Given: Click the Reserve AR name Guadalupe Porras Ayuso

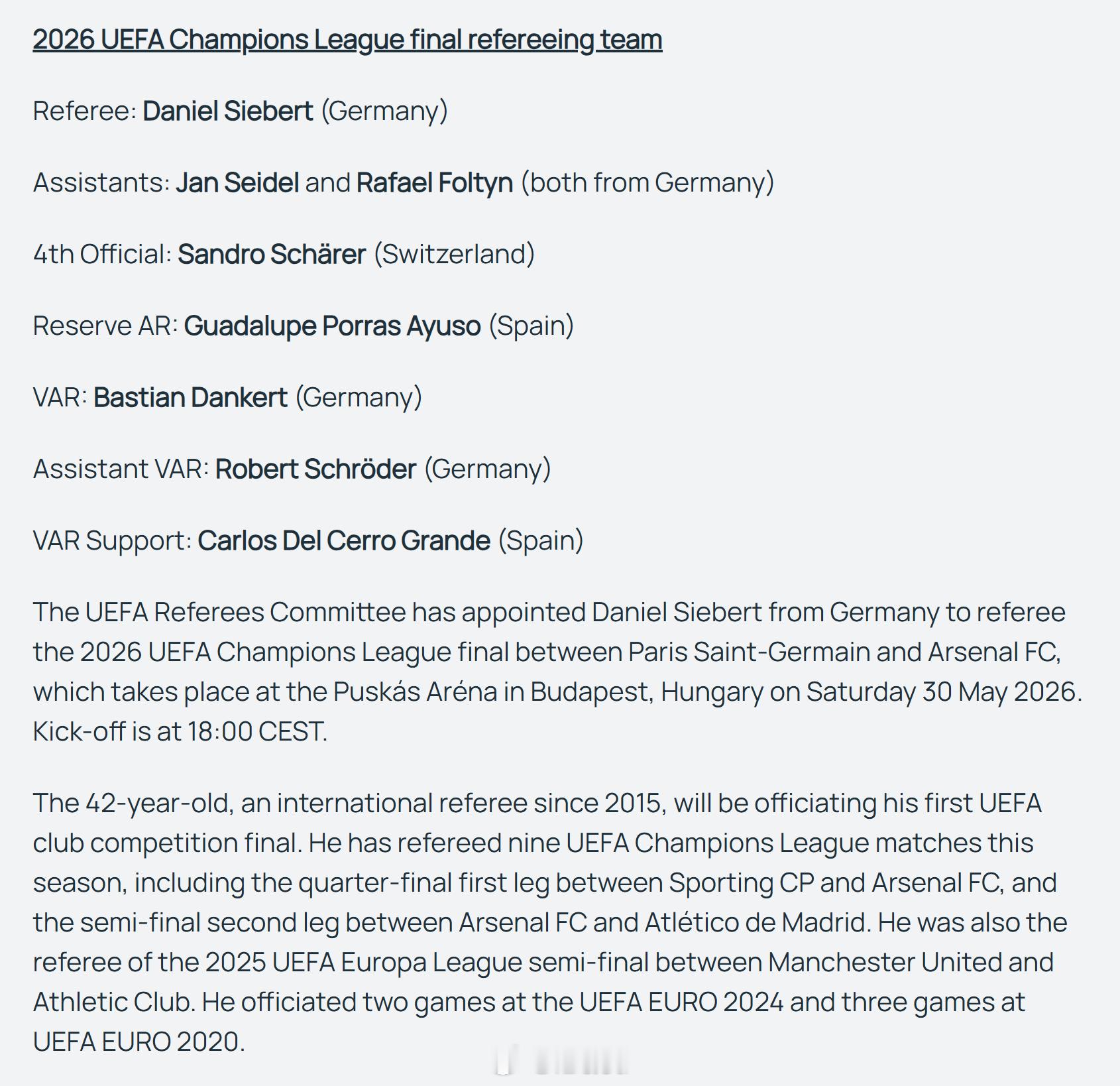Looking at the screenshot, I should coord(332,326).
